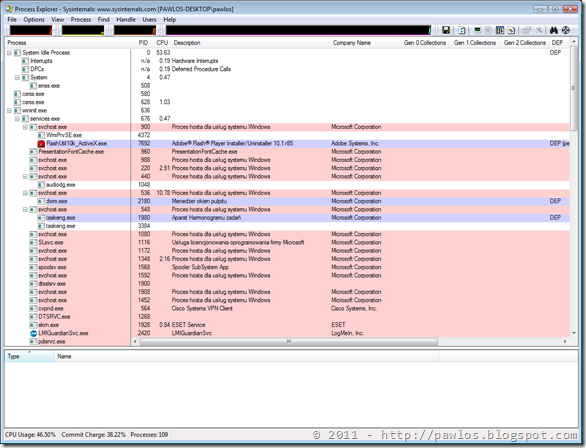Image resolution: width=586 pixels, height=448 pixels.
Task: Toggle the lower pane view toolbar icon
Action: pos(500,30)
